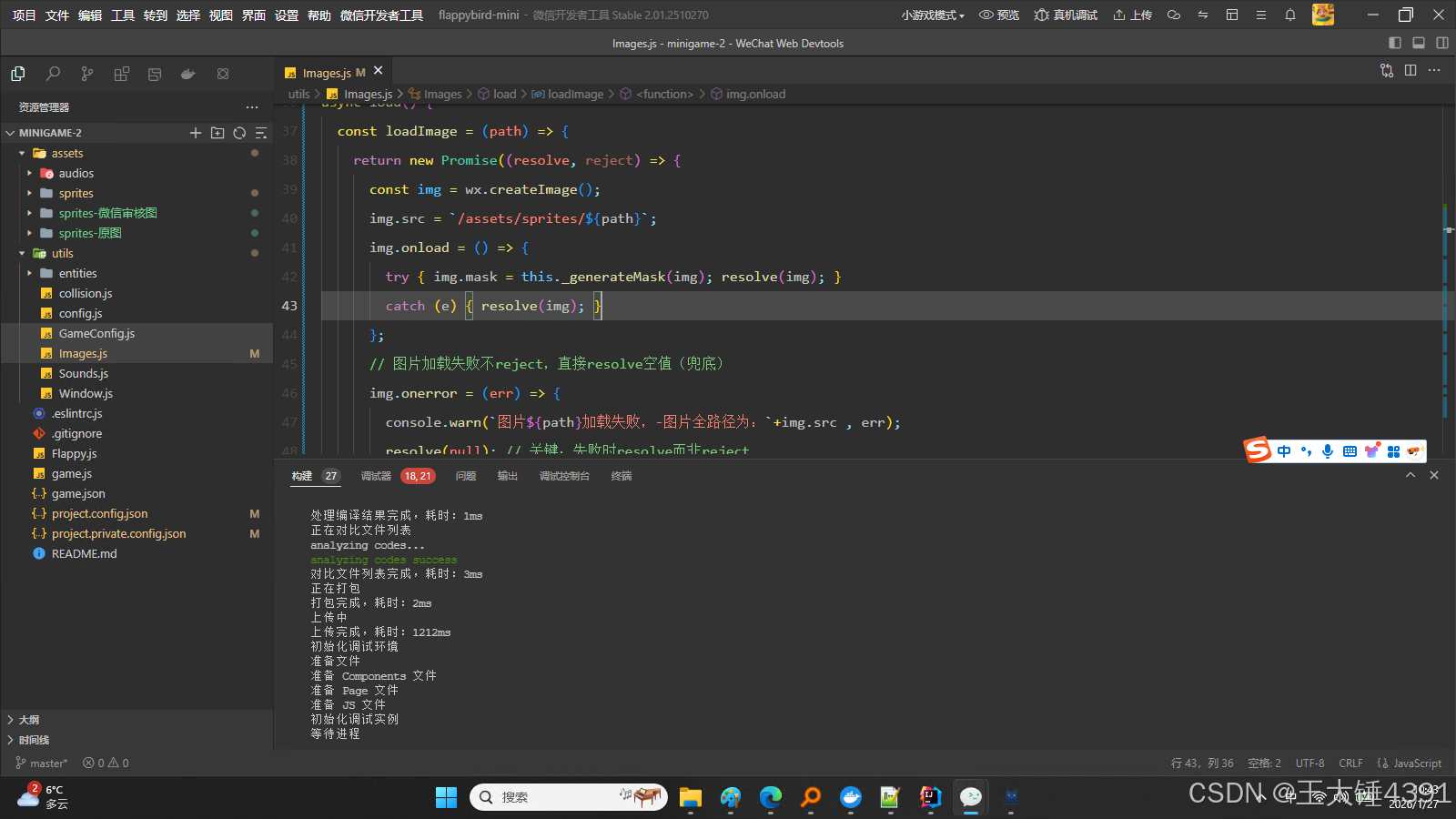
Task: Open explorer panel more actions ellipsis
Action: tap(252, 107)
